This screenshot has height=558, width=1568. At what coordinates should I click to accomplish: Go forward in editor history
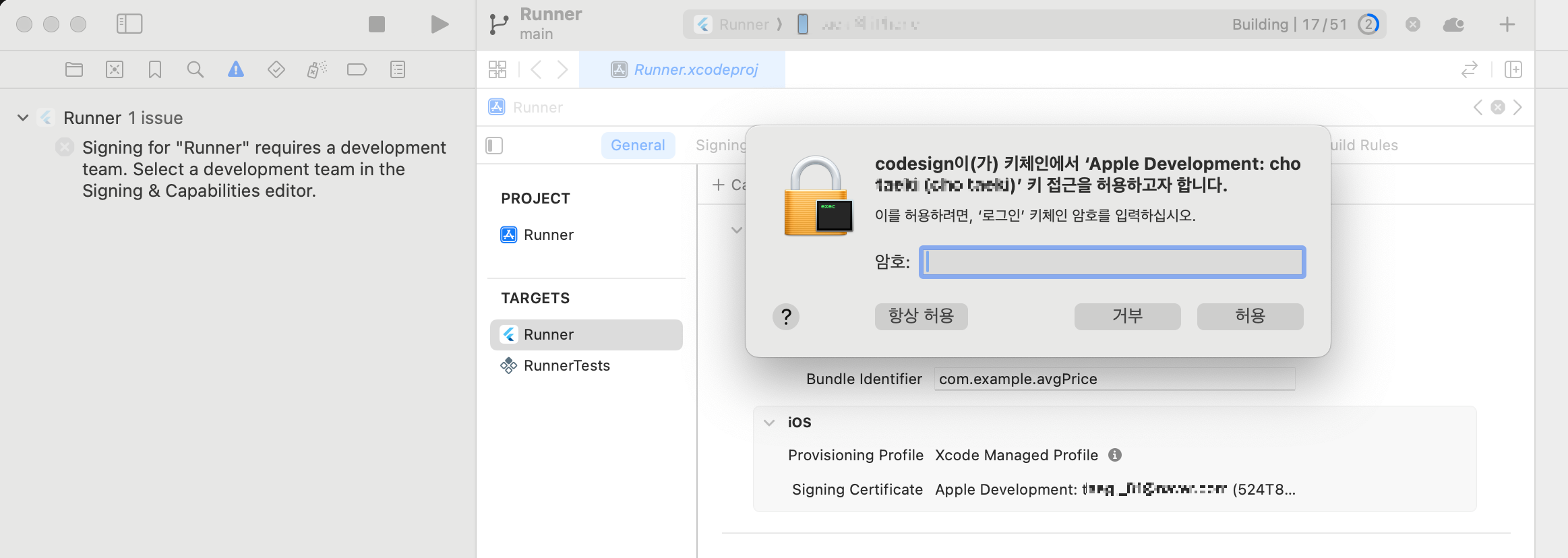[x=562, y=69]
